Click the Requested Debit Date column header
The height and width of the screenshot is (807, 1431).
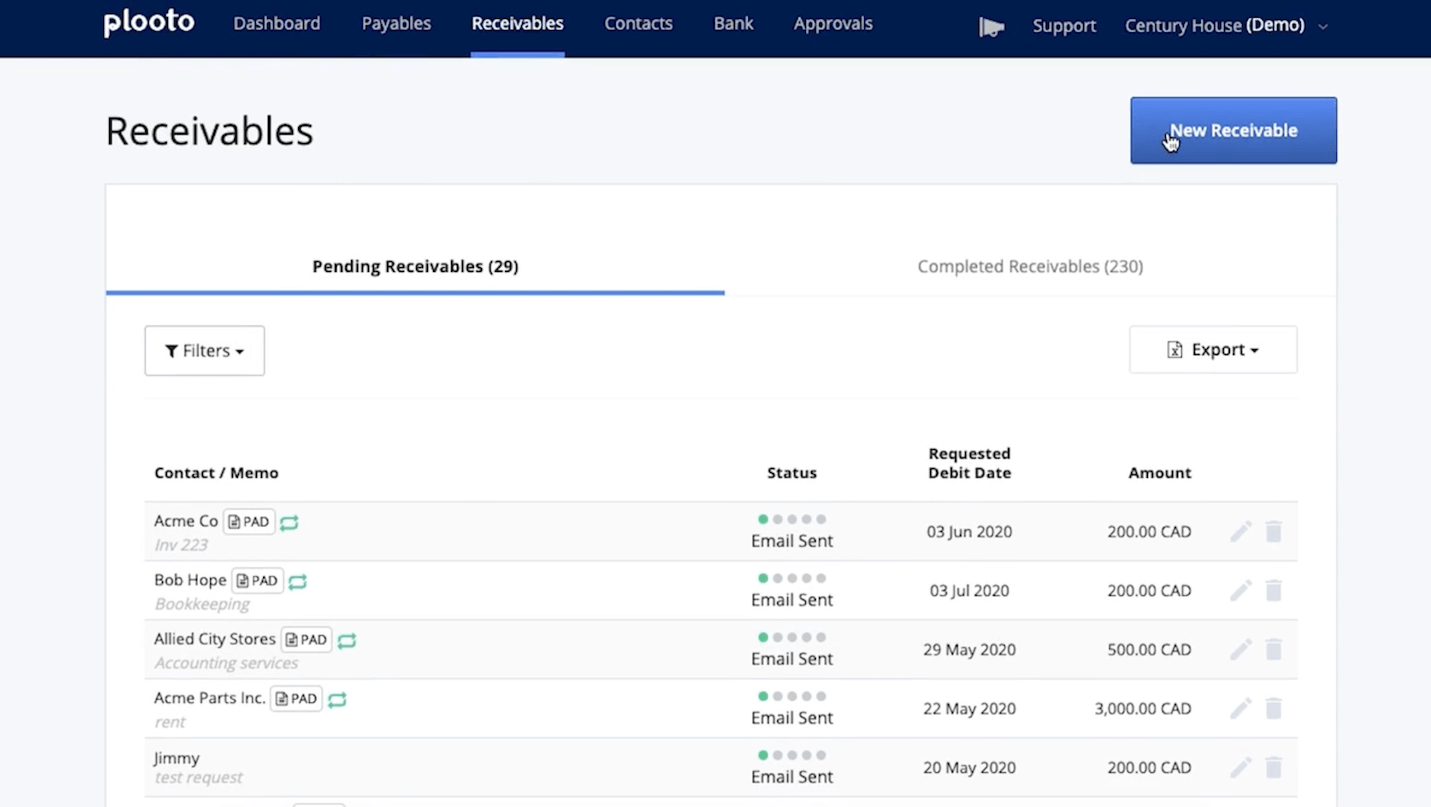(x=969, y=463)
